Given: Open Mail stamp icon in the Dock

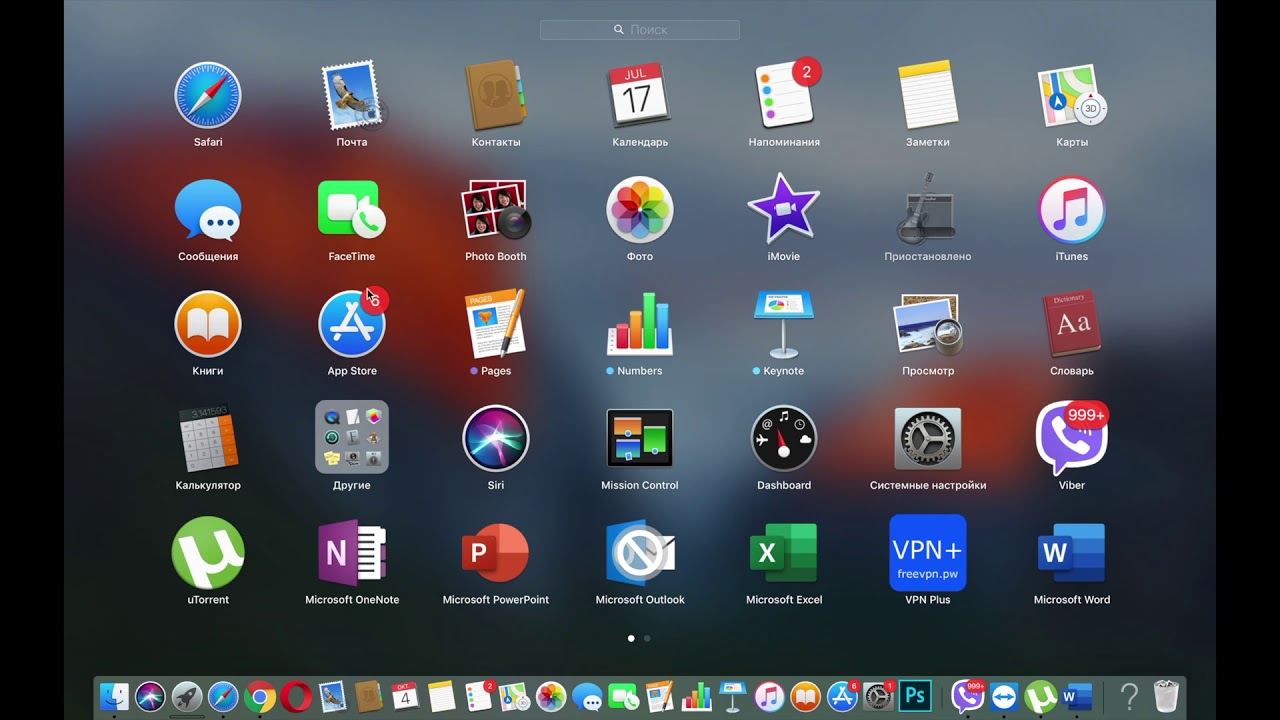Looking at the screenshot, I should tap(332, 696).
